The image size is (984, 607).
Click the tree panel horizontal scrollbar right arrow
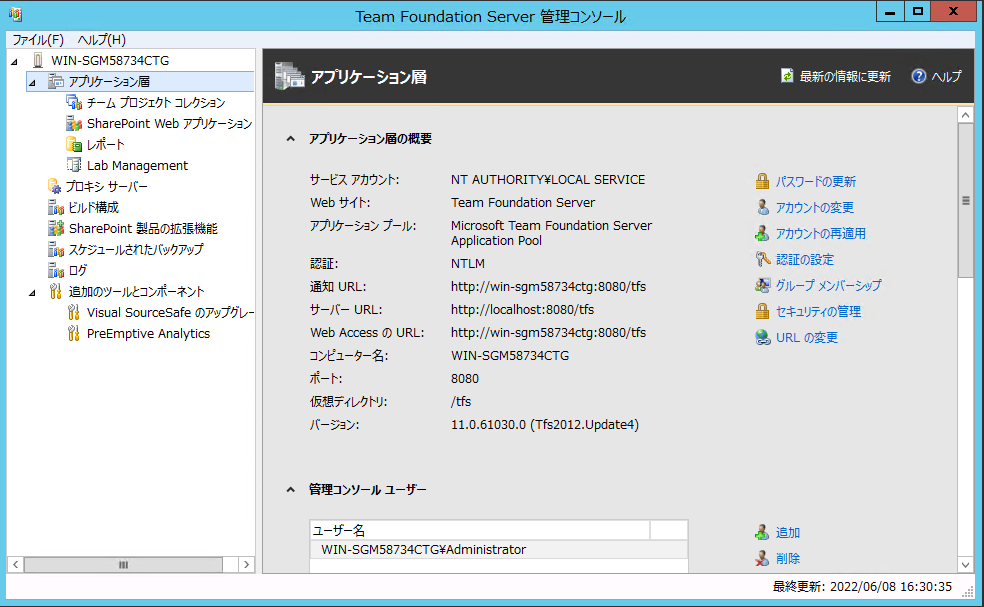pos(247,564)
